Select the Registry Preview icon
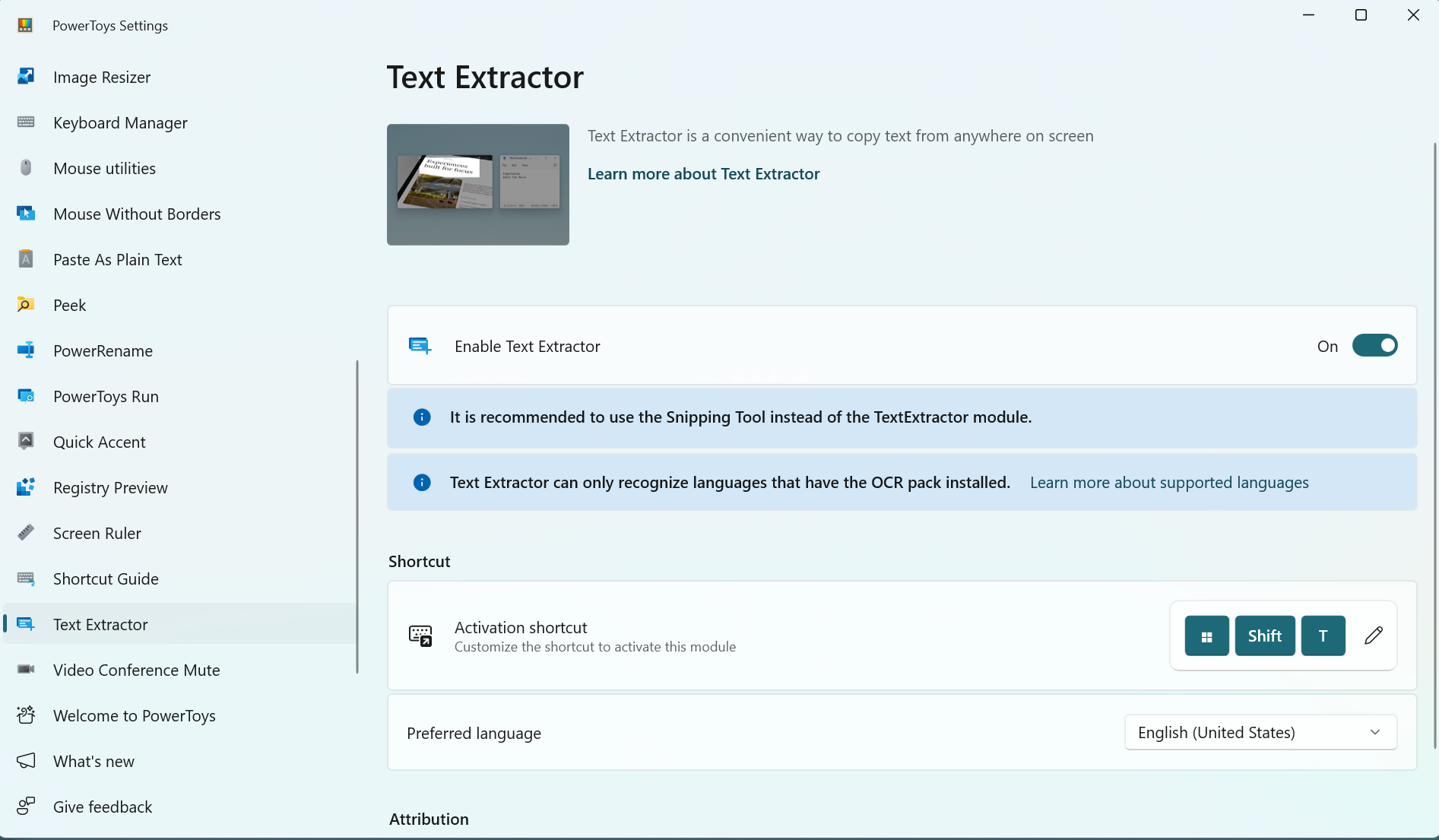Screen dimensions: 1439x840 [26, 487]
